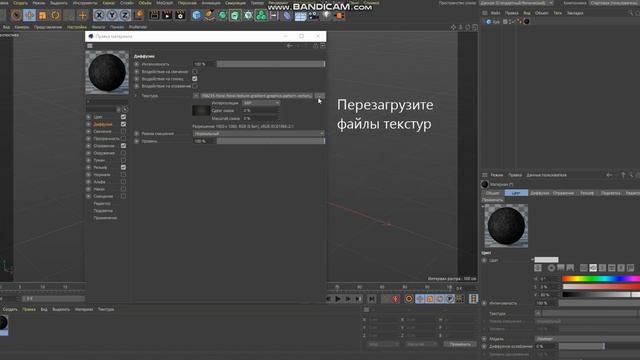640x360 pixels.
Task: Toggle the Color channel checkbox
Action: click(x=123, y=117)
